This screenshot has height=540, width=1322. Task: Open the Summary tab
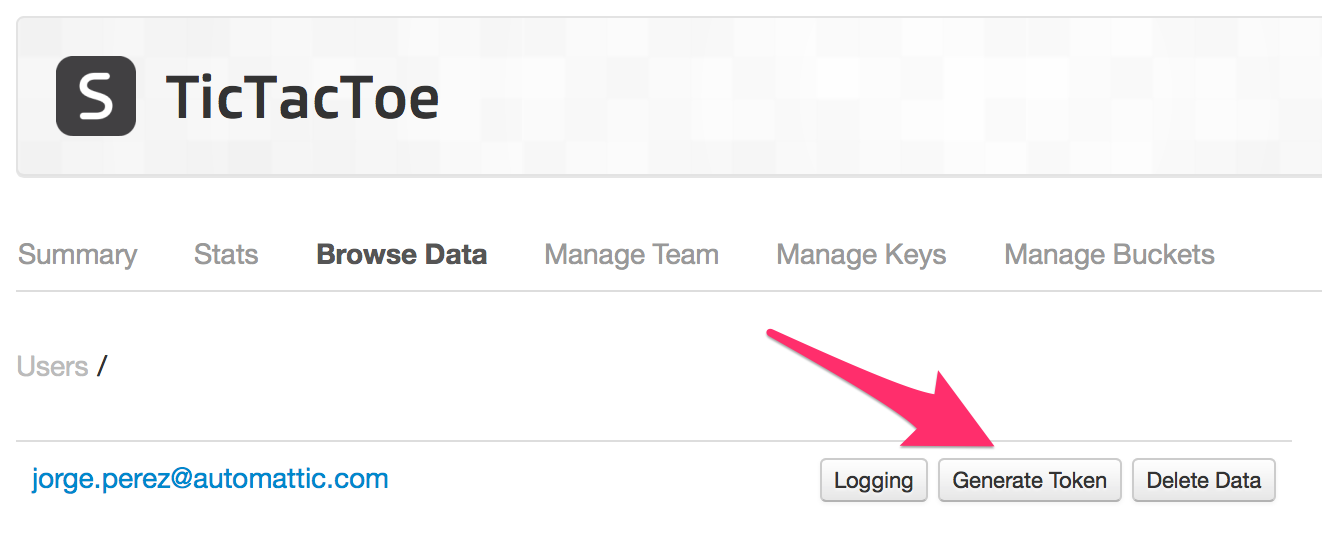click(x=77, y=255)
